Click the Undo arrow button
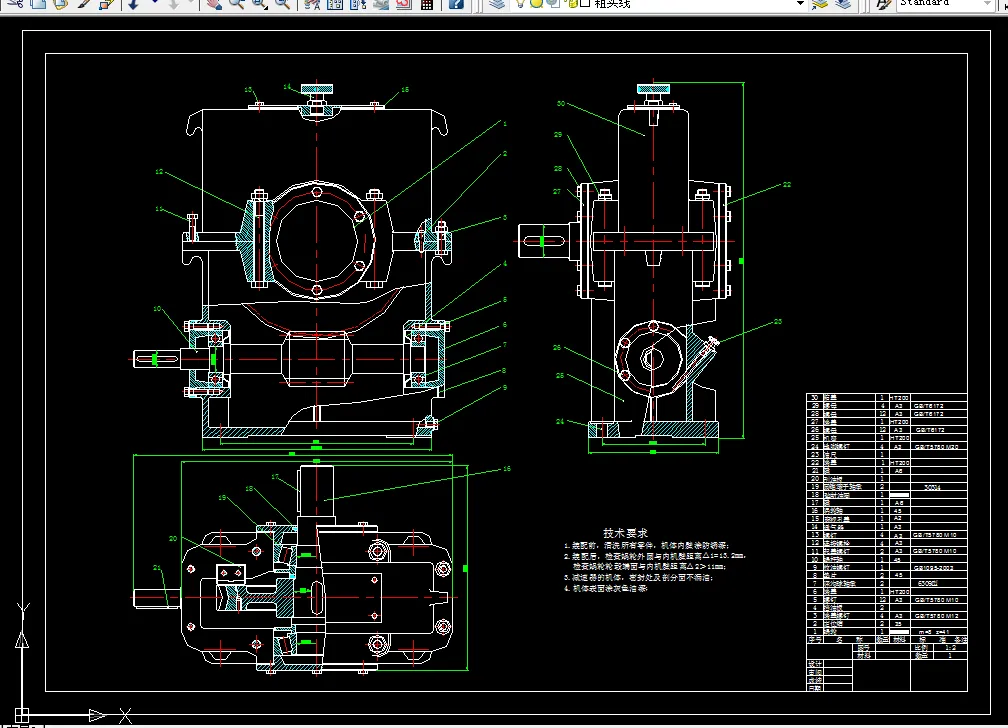The height and width of the screenshot is (728, 1008). 132,4
